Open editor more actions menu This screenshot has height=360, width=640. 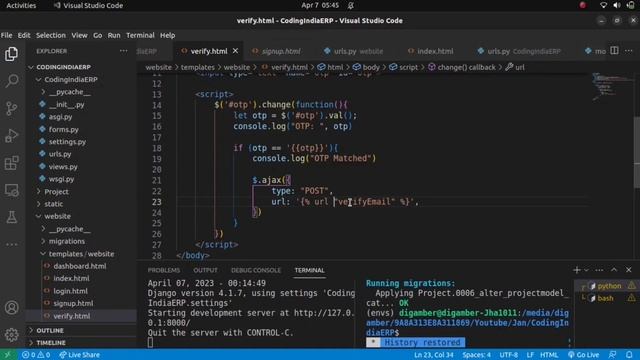click(629, 51)
